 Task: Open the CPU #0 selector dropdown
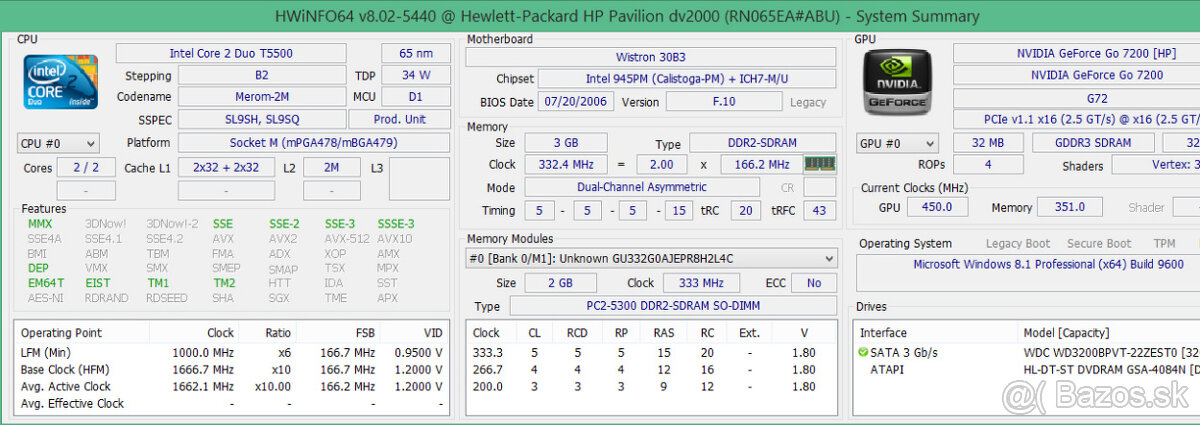(58, 143)
